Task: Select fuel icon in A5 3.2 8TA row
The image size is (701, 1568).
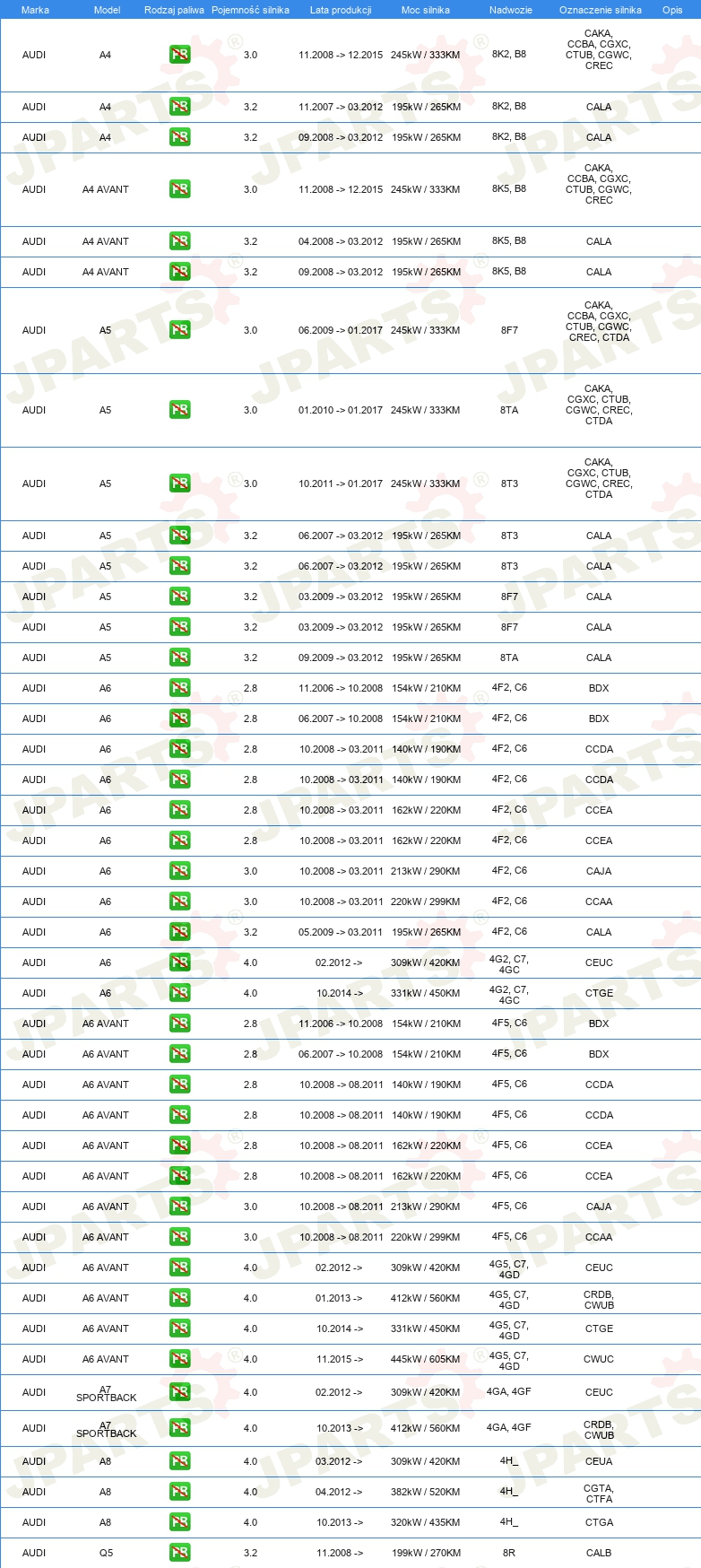Action: [180, 658]
